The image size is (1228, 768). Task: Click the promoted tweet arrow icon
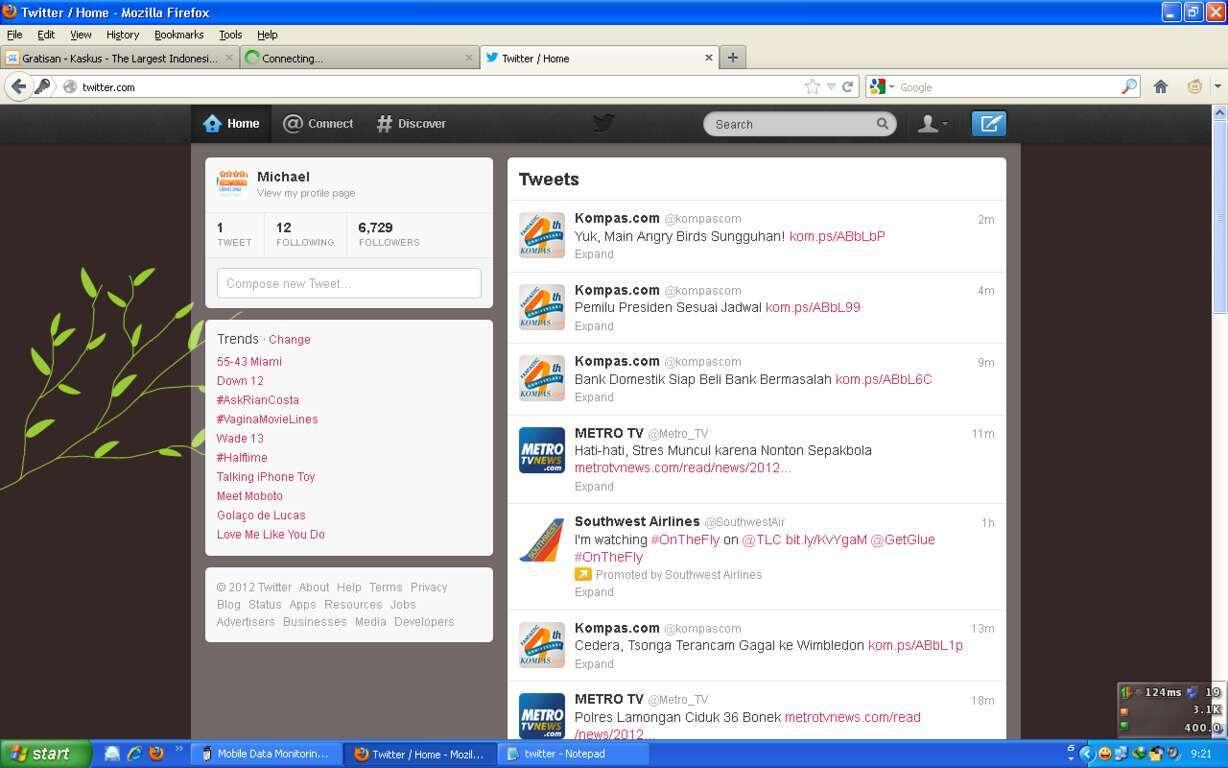[583, 574]
